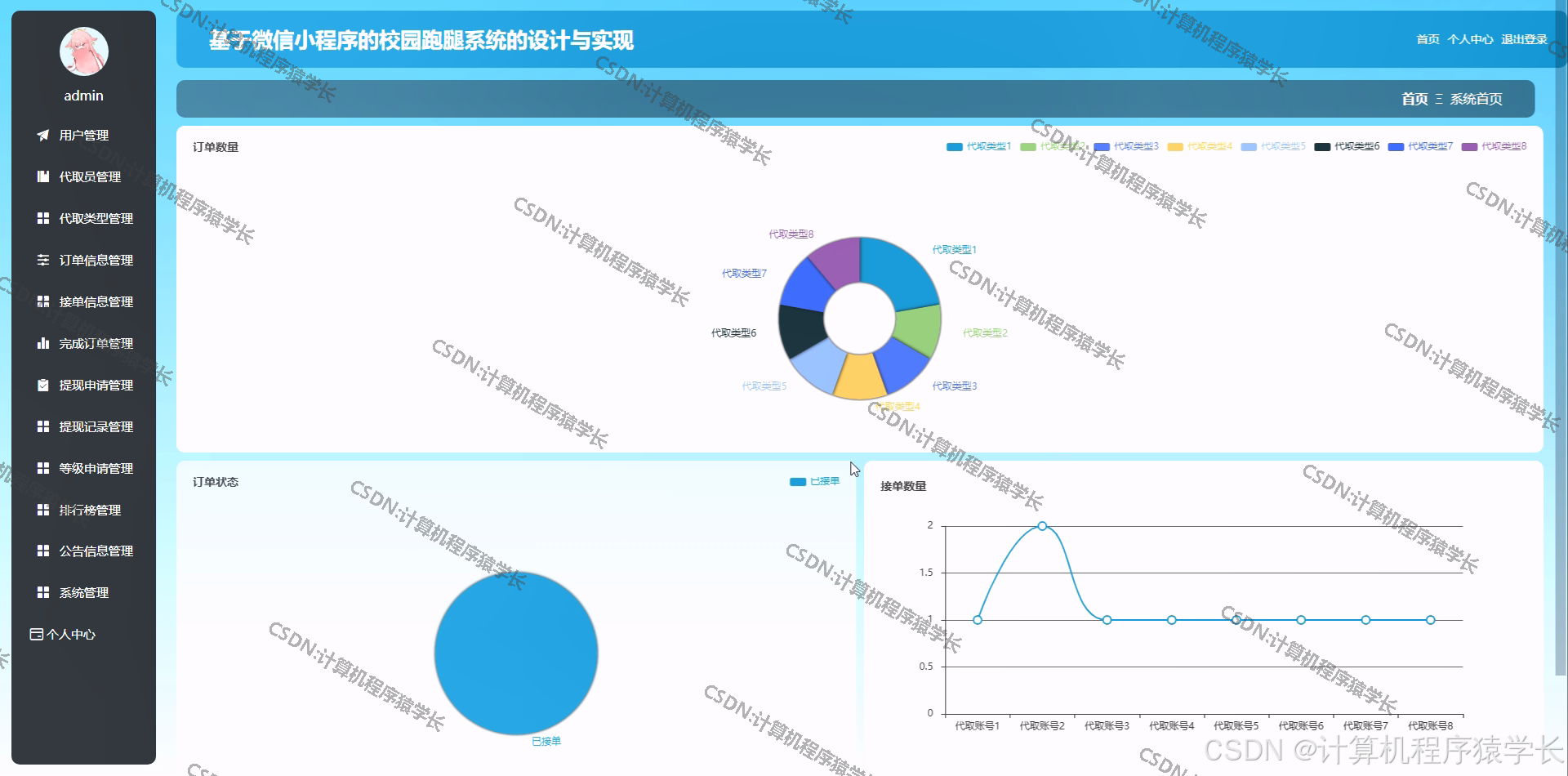Click the grid icon beside 提现记录管理
Image resolution: width=1568 pixels, height=776 pixels.
[43, 426]
